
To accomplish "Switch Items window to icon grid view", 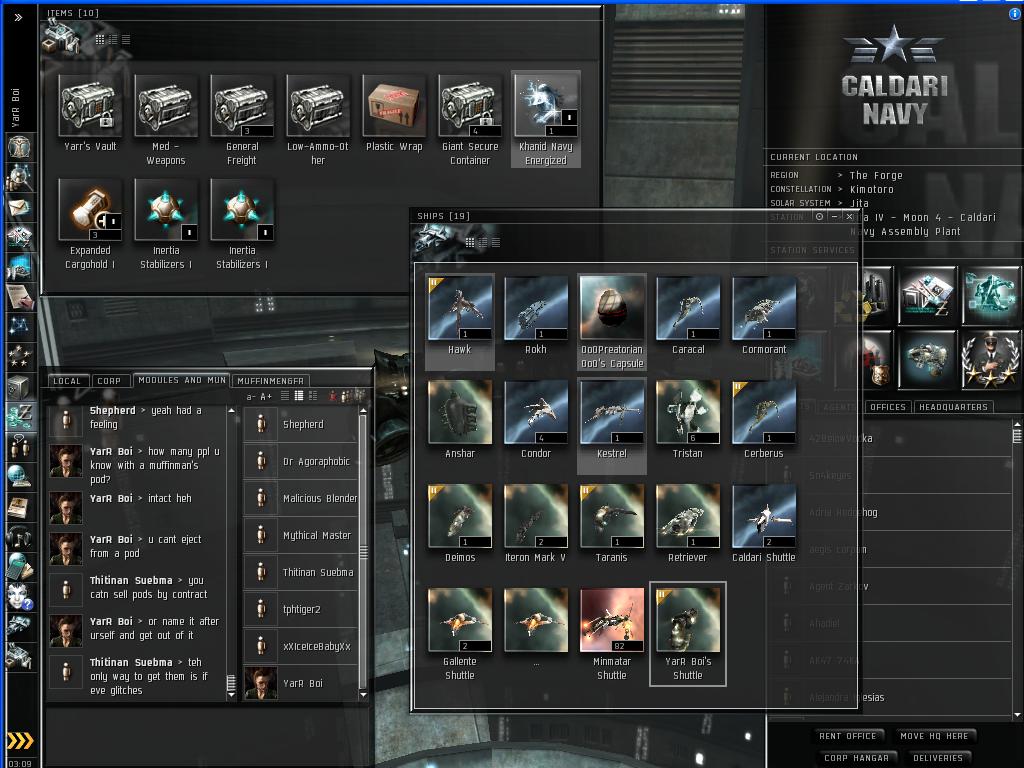I will pyautogui.click(x=100, y=40).
